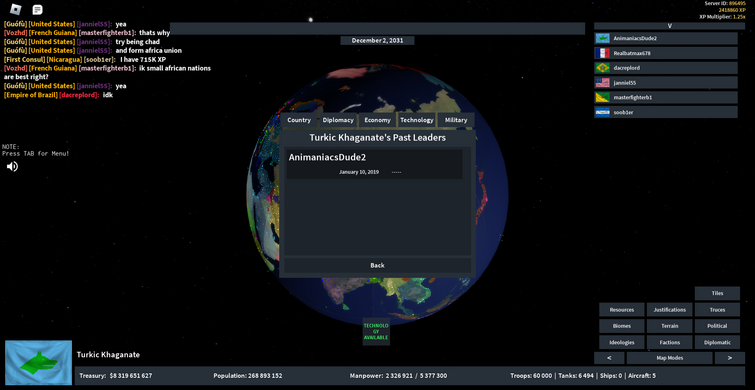Viewport: 755px width, 390px height.
Task: Select player dacreplord in the list
Action: click(x=666, y=68)
